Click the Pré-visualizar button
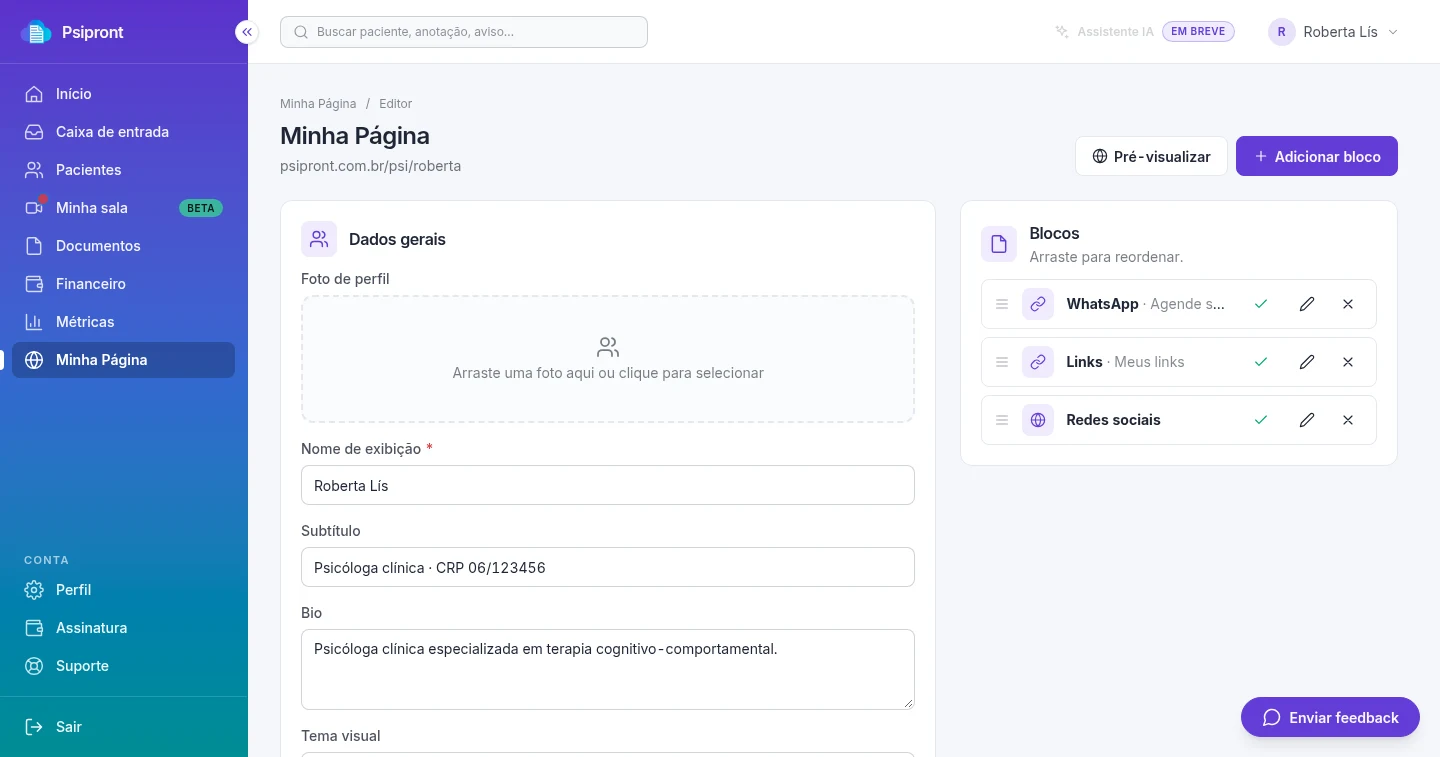 [1151, 156]
